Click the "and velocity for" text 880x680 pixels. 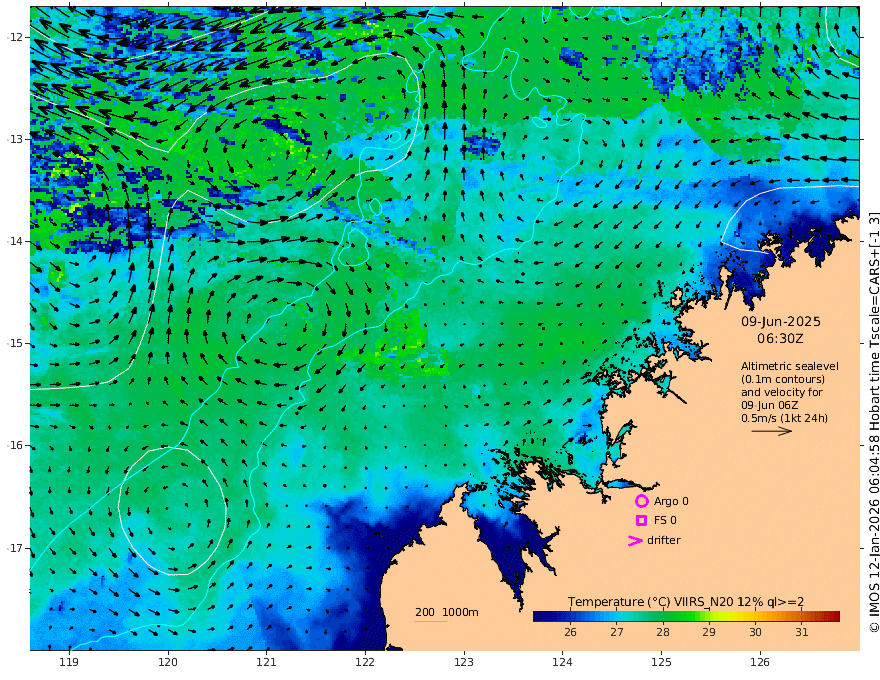pos(782,392)
